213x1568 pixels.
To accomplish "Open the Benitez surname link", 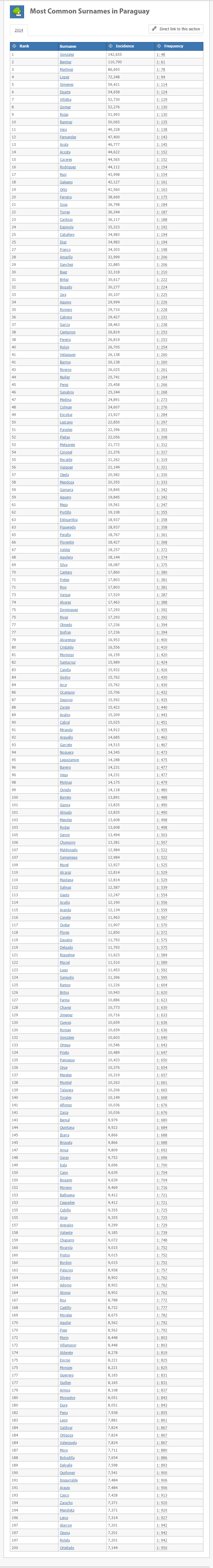I will (x=65, y=62).
